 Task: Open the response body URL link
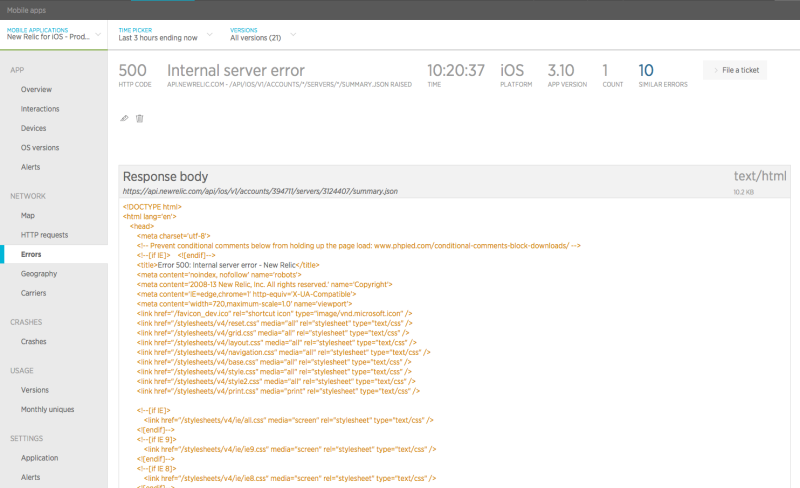pyautogui.click(x=260, y=191)
